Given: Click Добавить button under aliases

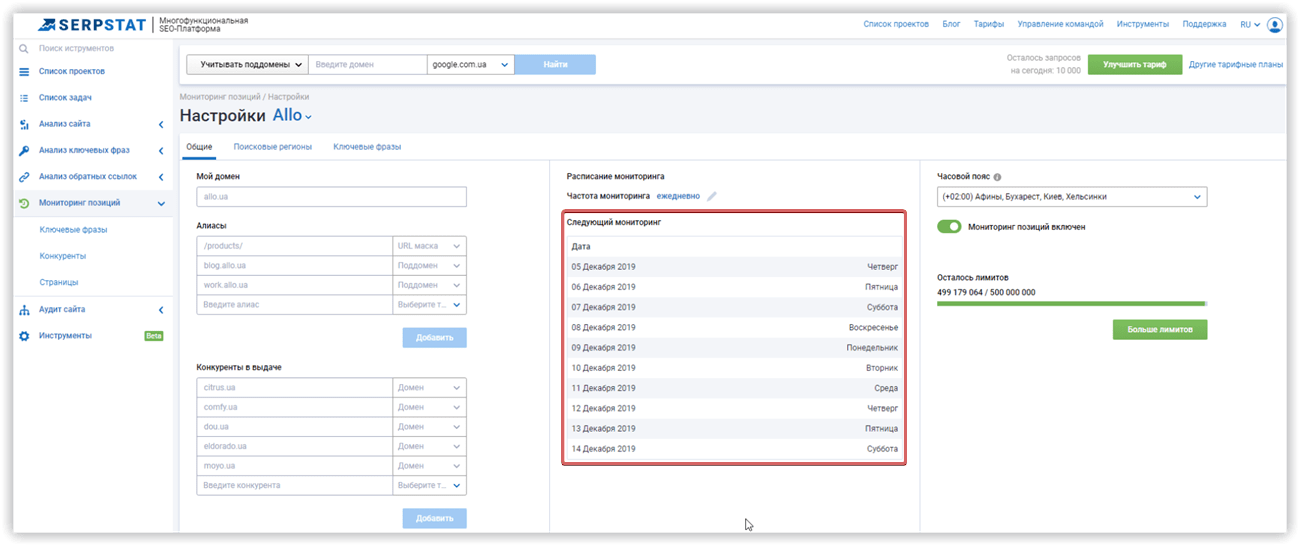Looking at the screenshot, I should click(x=435, y=337).
